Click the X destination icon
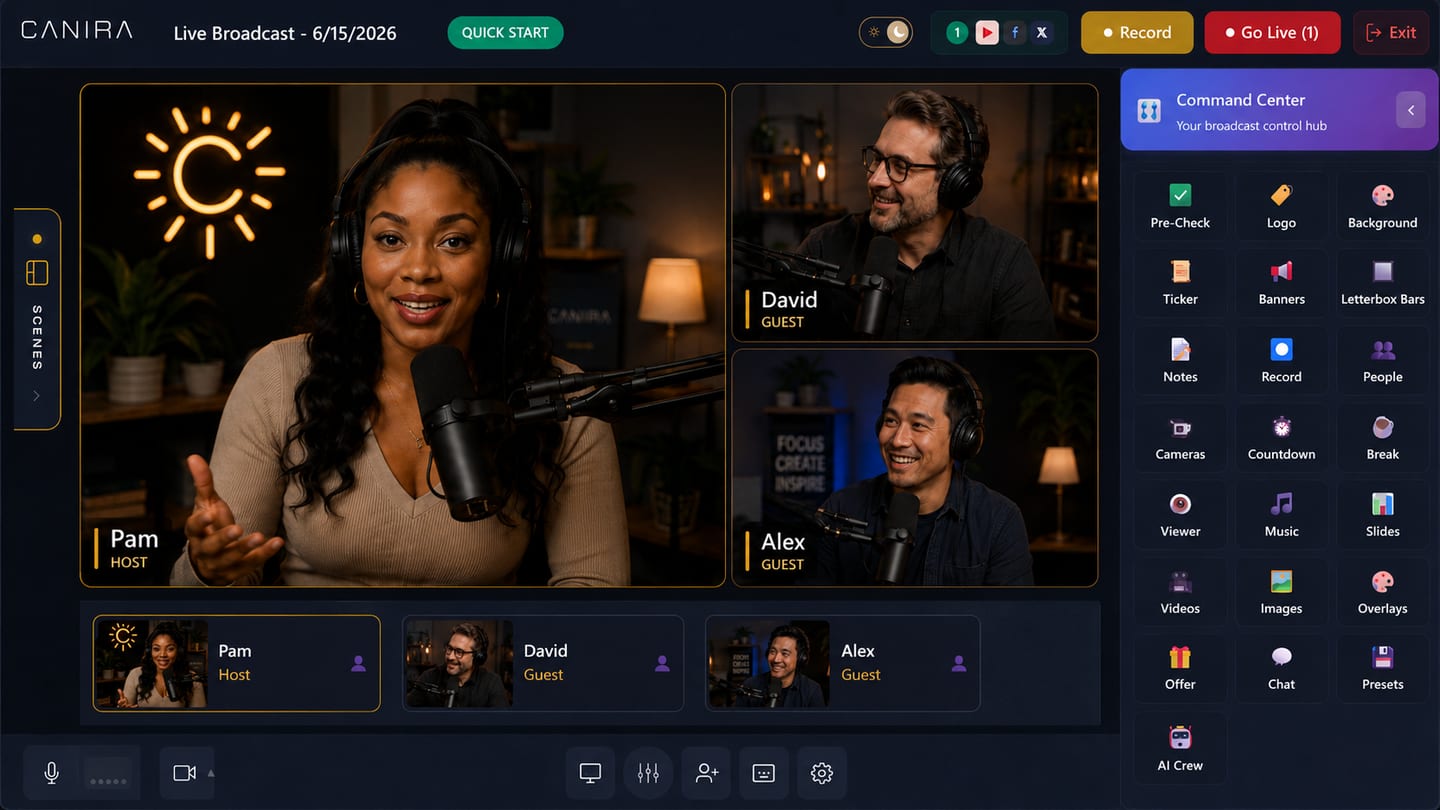Image resolution: width=1440 pixels, height=810 pixels. point(1042,33)
